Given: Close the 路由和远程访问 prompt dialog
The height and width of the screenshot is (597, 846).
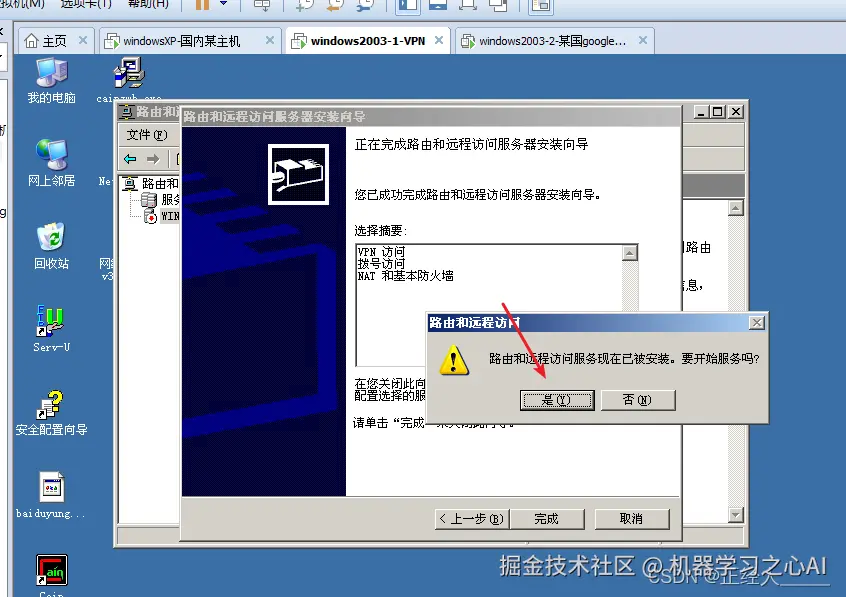Looking at the screenshot, I should point(756,323).
